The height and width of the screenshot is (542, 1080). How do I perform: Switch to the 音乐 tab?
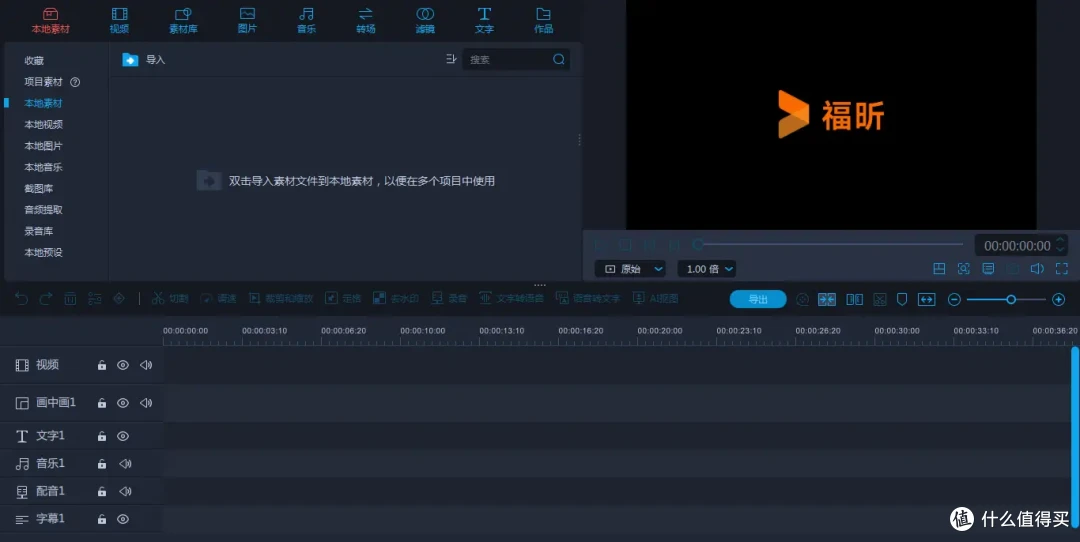click(x=307, y=21)
